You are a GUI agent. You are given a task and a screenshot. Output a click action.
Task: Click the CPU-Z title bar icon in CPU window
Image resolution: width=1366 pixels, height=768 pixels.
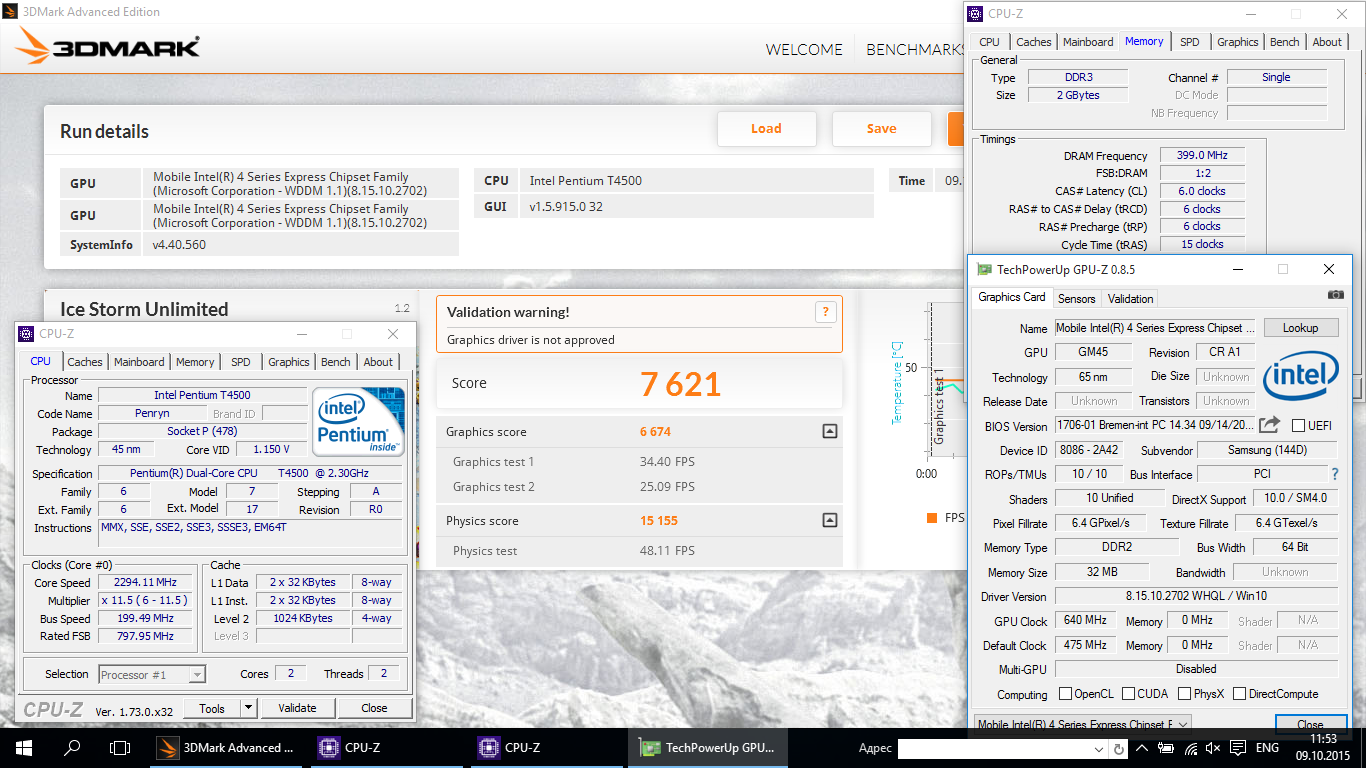point(27,334)
